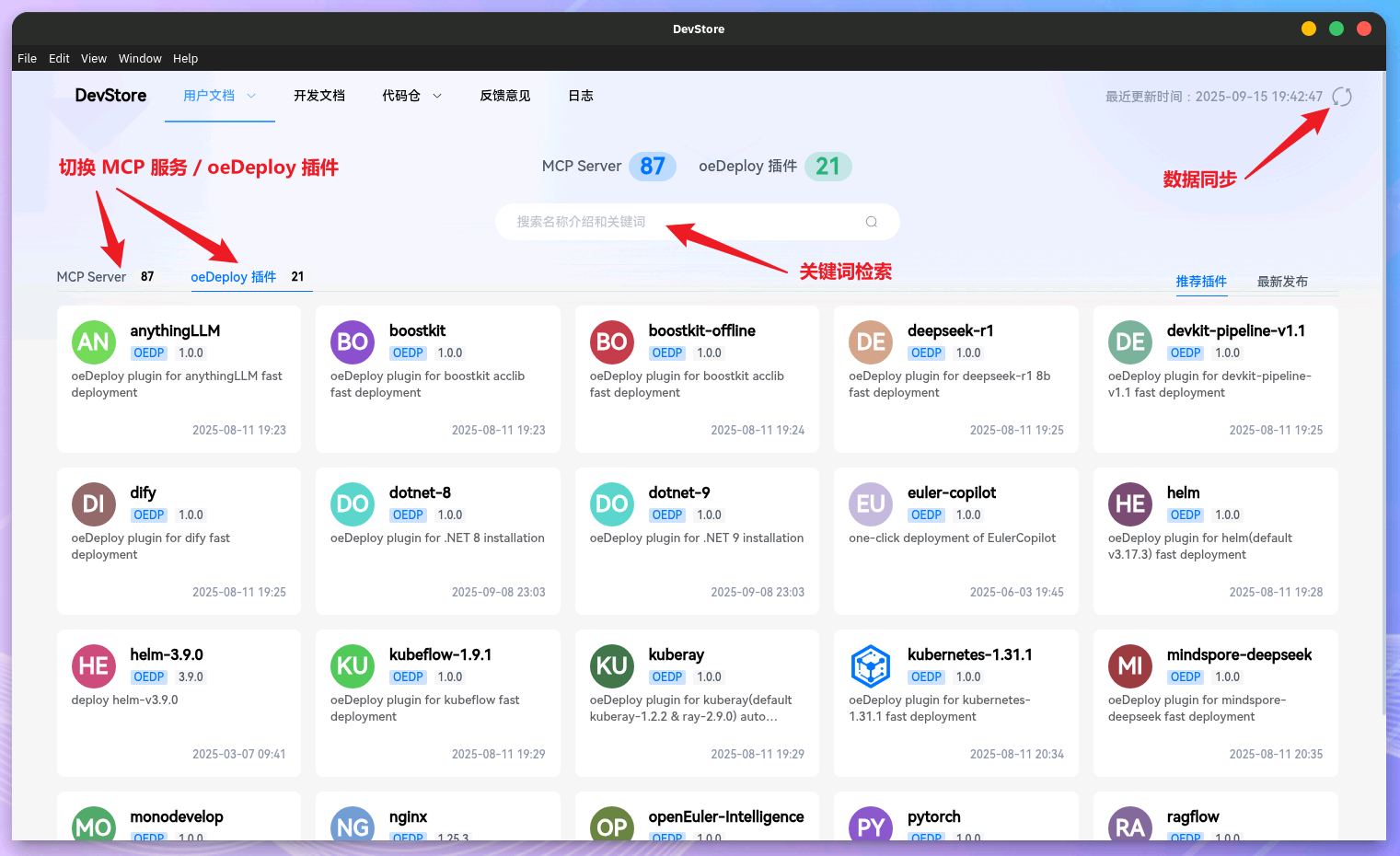Click the search magnifier icon
The width and height of the screenshot is (1400, 856).
[871, 222]
